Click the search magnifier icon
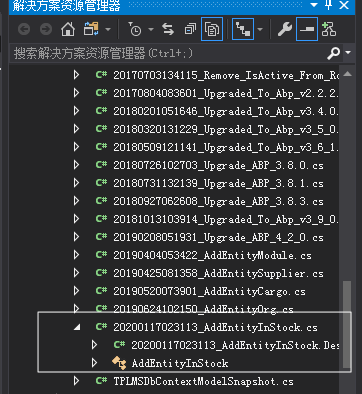 [334, 53]
